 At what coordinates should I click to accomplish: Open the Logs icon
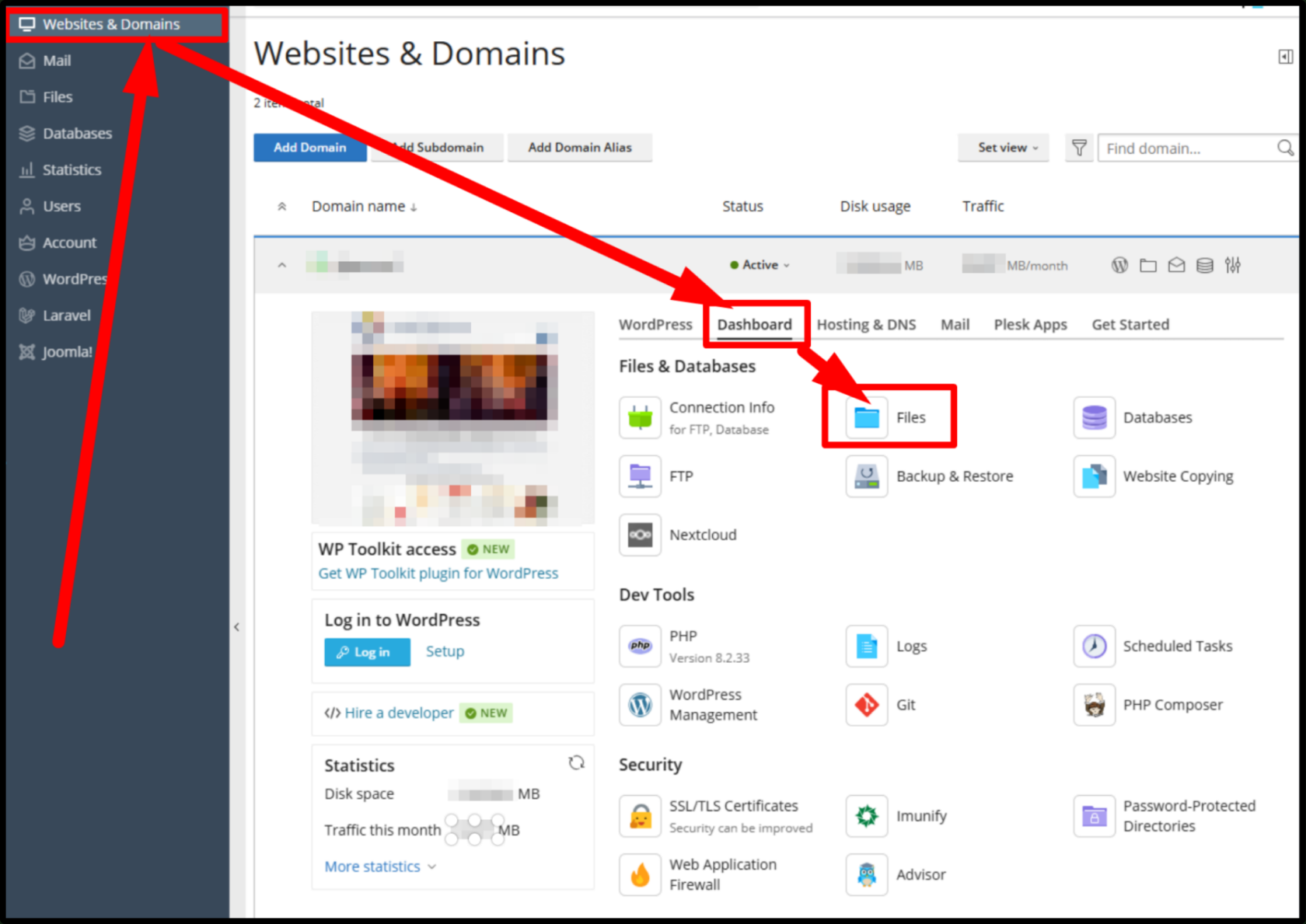point(867,646)
